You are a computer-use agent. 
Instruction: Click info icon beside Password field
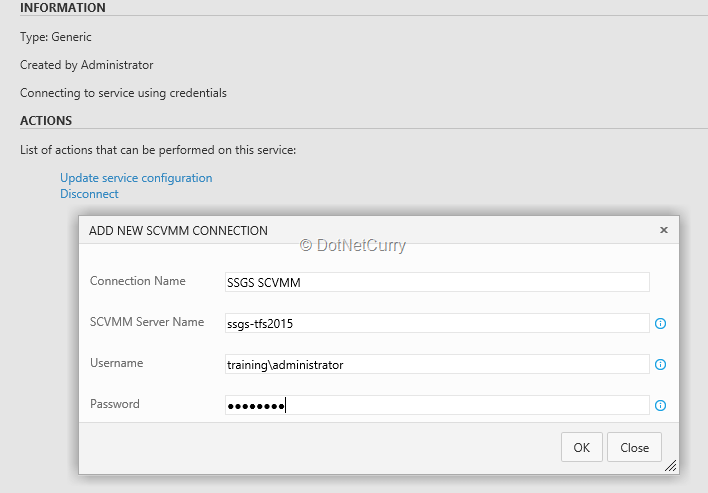coord(660,405)
